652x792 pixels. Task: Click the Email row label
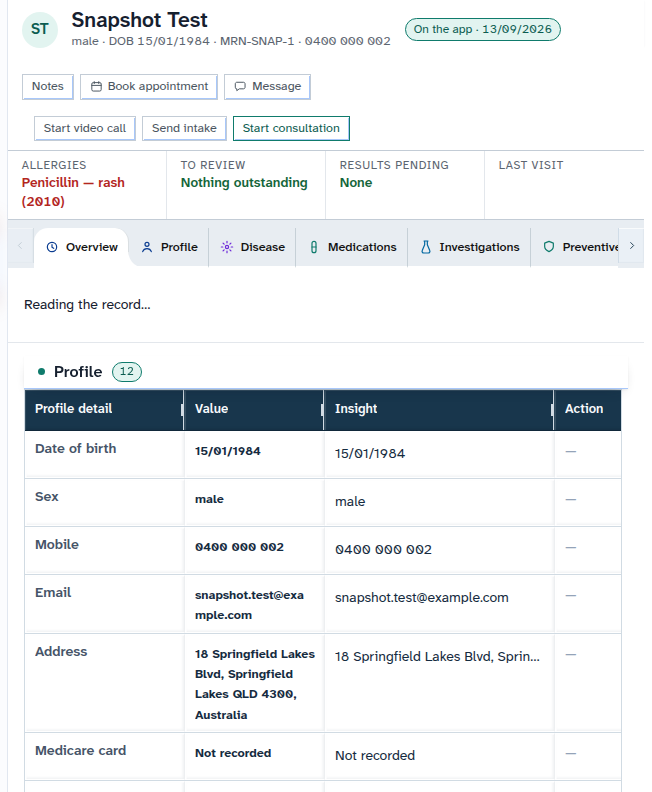53,592
